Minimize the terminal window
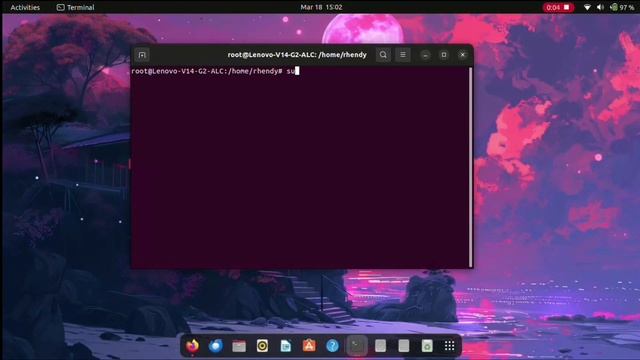Screen dimensions: 640x360 pos(425,55)
